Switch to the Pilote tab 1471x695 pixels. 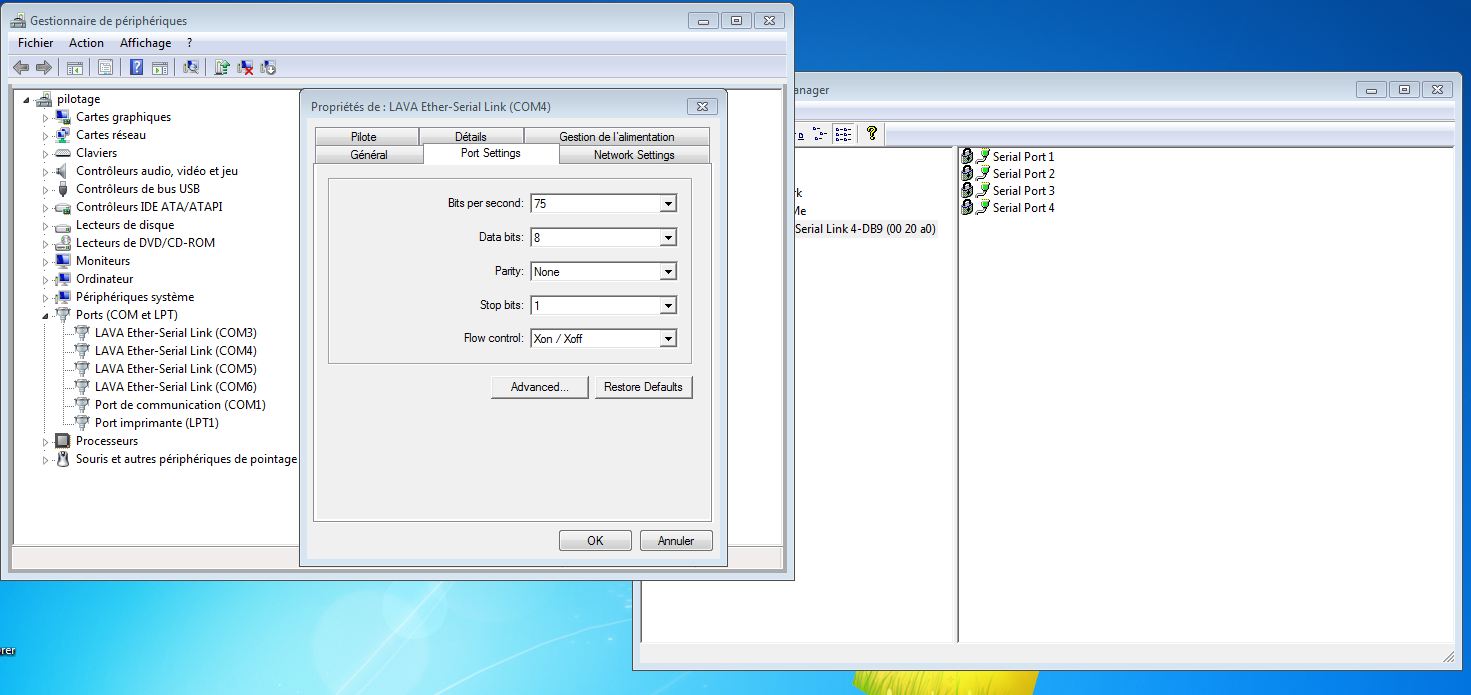coord(364,137)
